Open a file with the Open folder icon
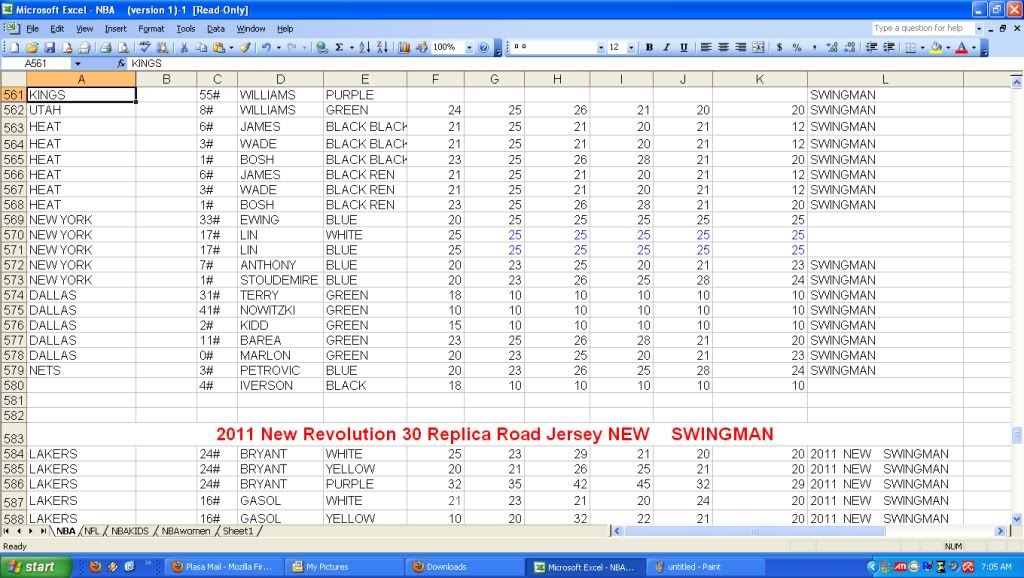Screen dimensions: 1024x578 pos(32,48)
